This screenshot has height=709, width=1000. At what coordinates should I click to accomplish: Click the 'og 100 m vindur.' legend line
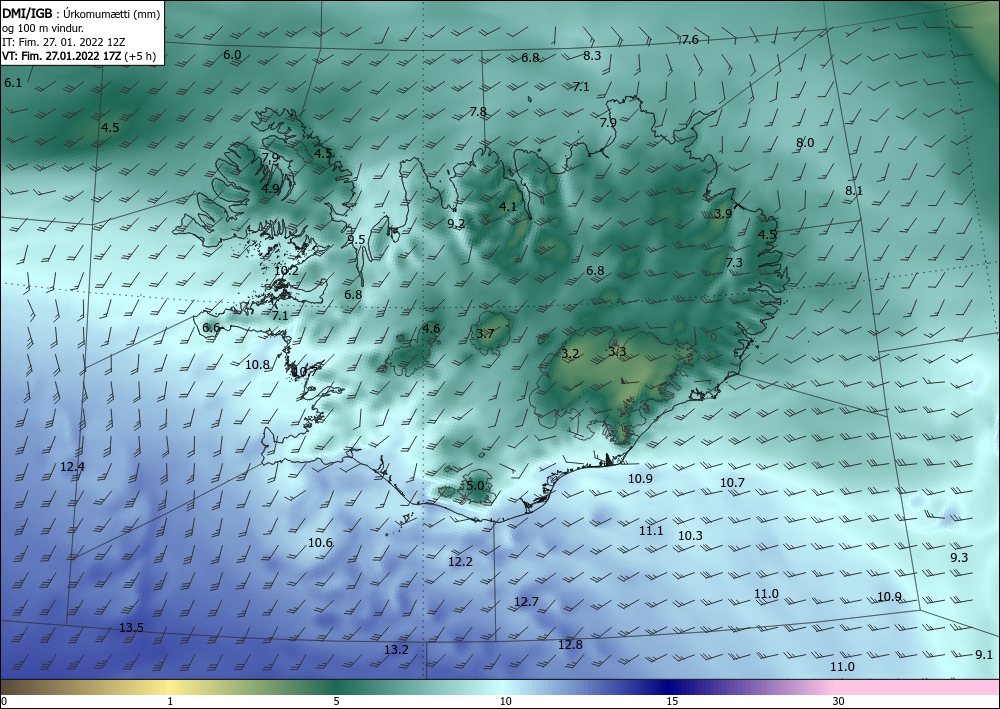(43, 28)
